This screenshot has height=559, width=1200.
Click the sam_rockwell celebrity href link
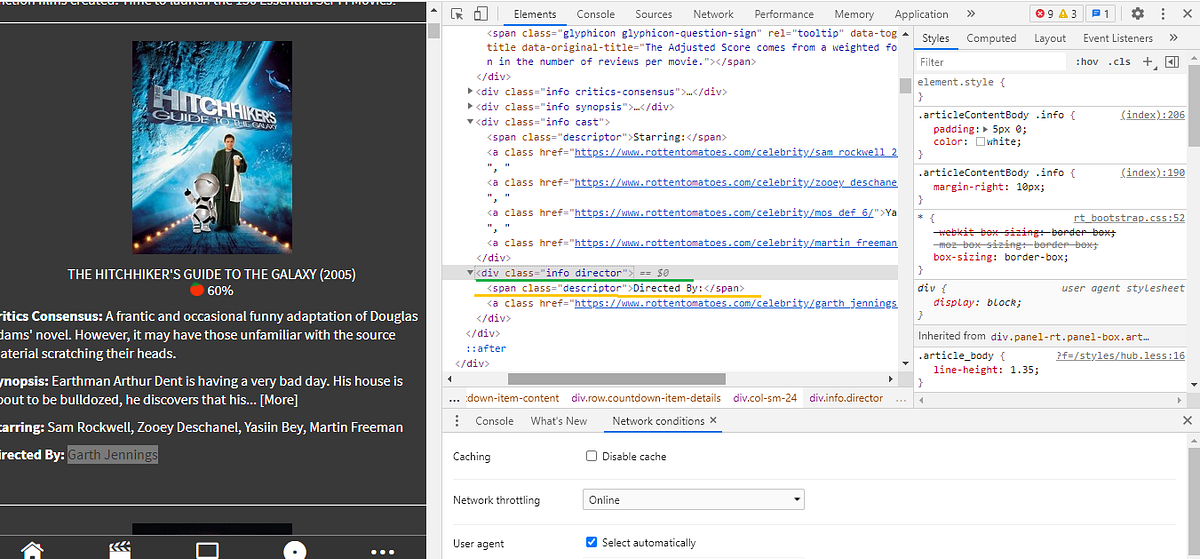[x=735, y=152]
